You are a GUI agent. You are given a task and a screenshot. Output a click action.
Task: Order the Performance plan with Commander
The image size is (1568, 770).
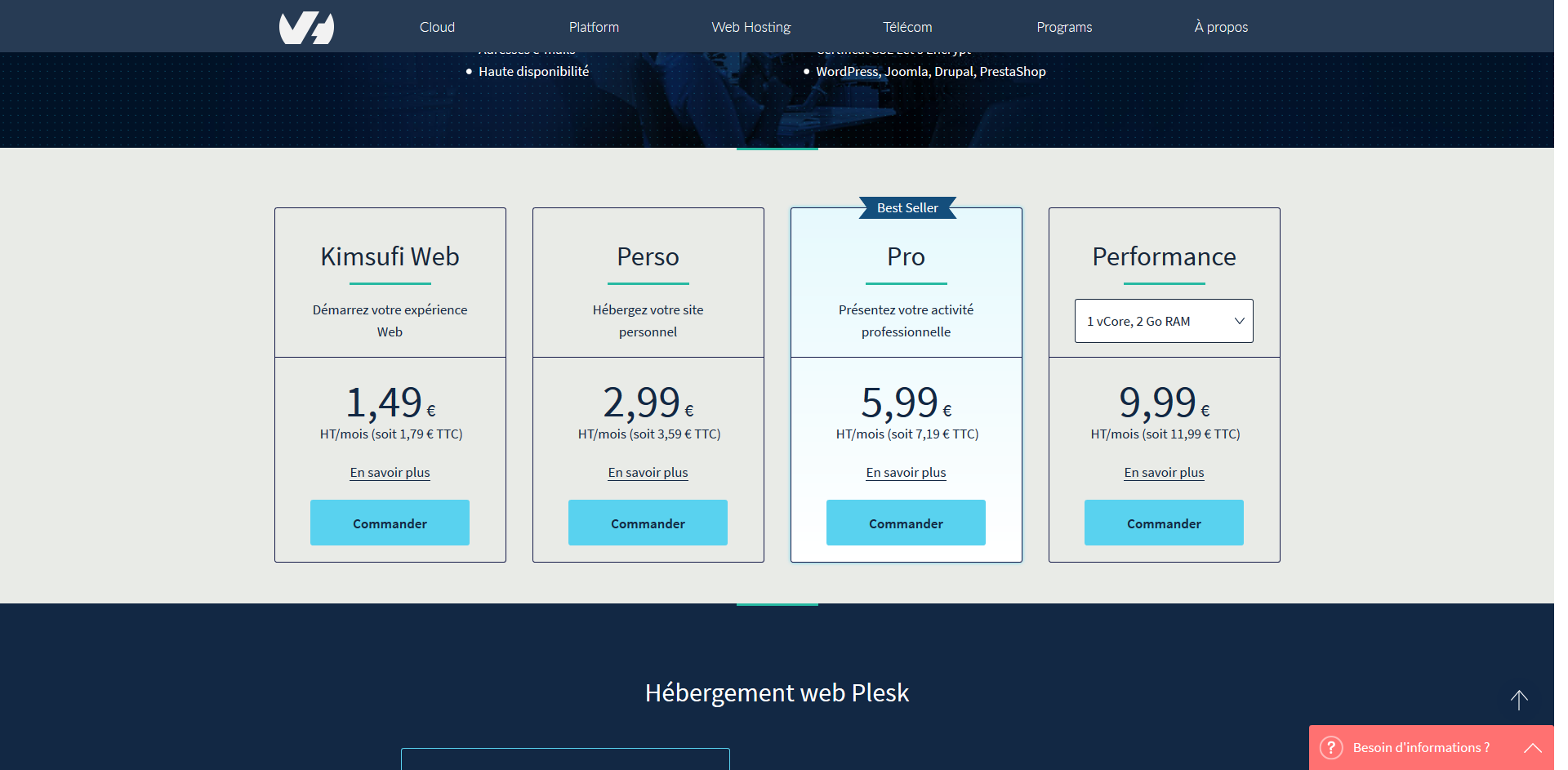(x=1164, y=523)
